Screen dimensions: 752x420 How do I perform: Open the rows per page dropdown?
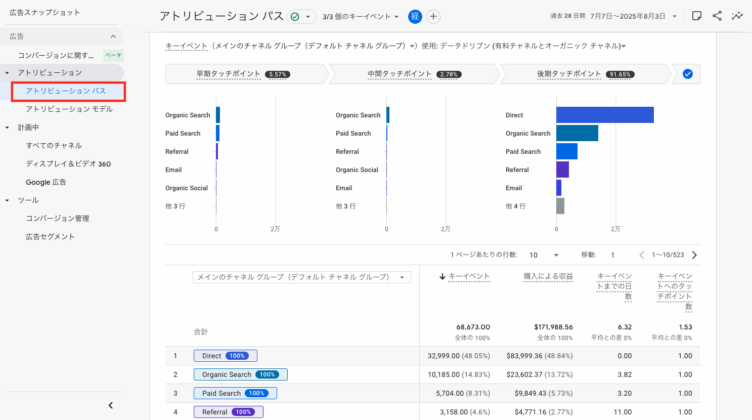[544, 255]
